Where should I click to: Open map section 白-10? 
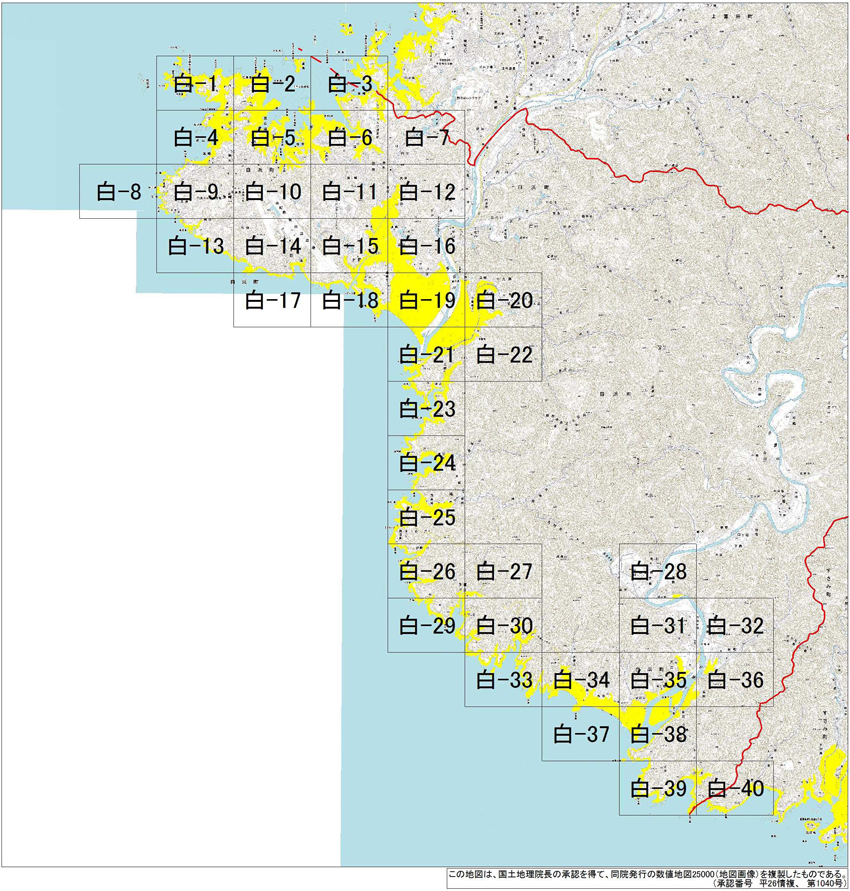coord(272,191)
